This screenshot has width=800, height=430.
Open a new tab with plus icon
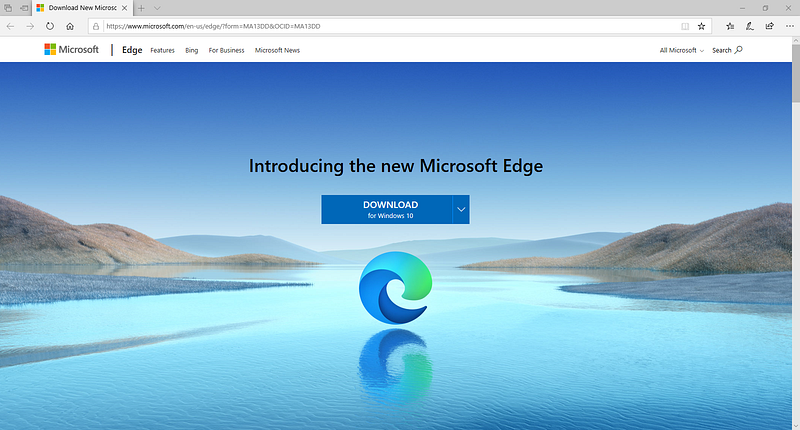[x=141, y=8]
